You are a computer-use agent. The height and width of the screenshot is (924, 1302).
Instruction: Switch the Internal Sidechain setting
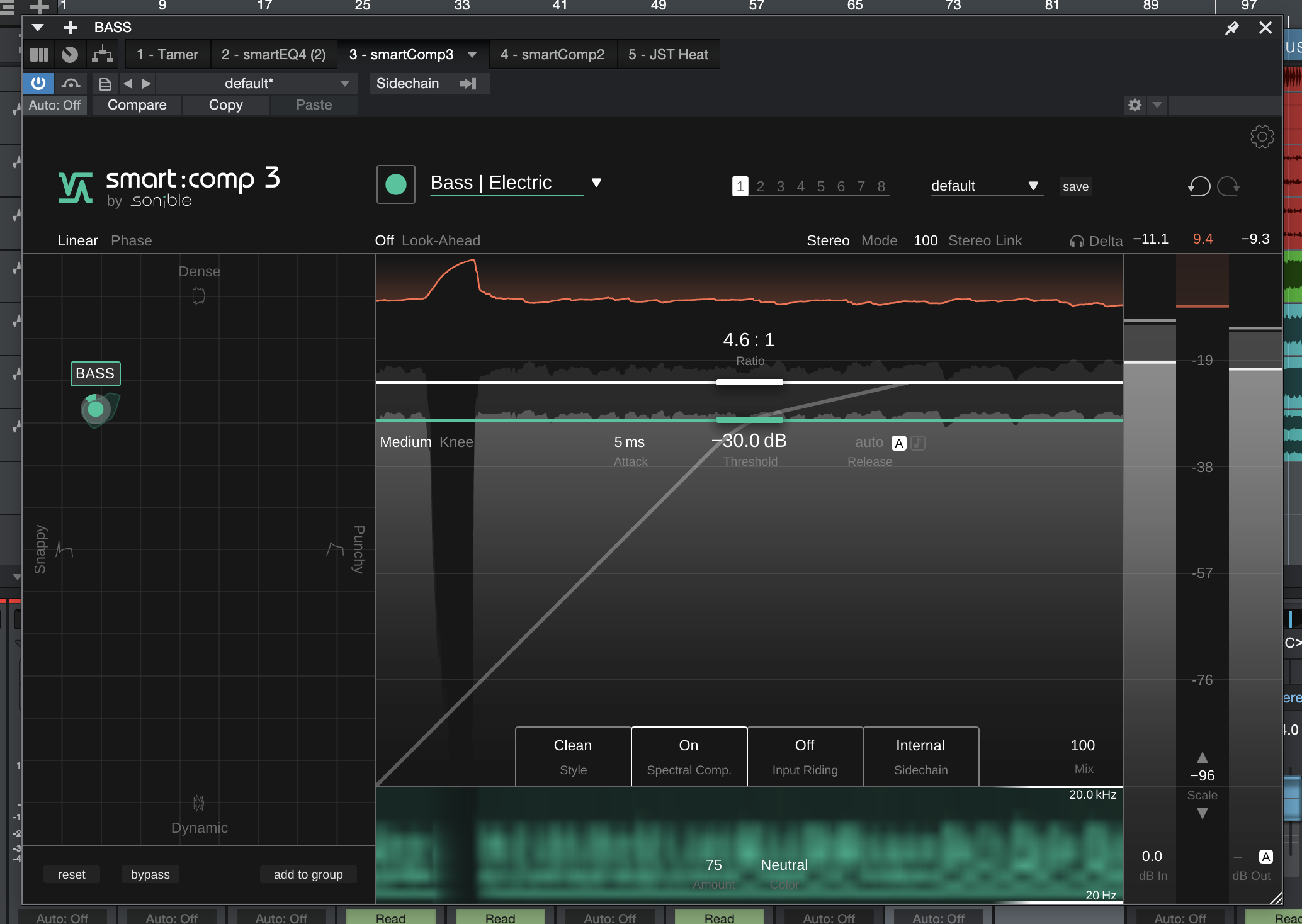click(921, 757)
